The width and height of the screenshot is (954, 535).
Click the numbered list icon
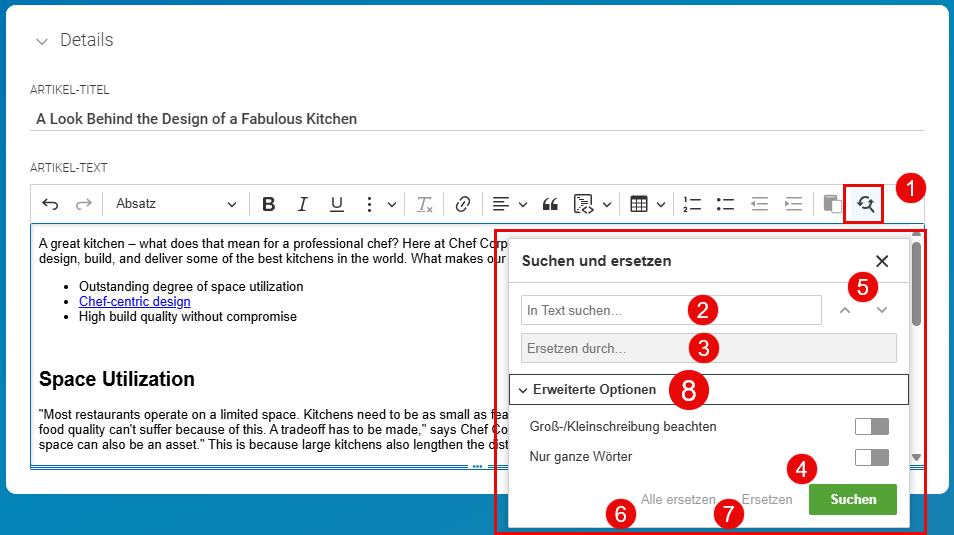[x=692, y=204]
